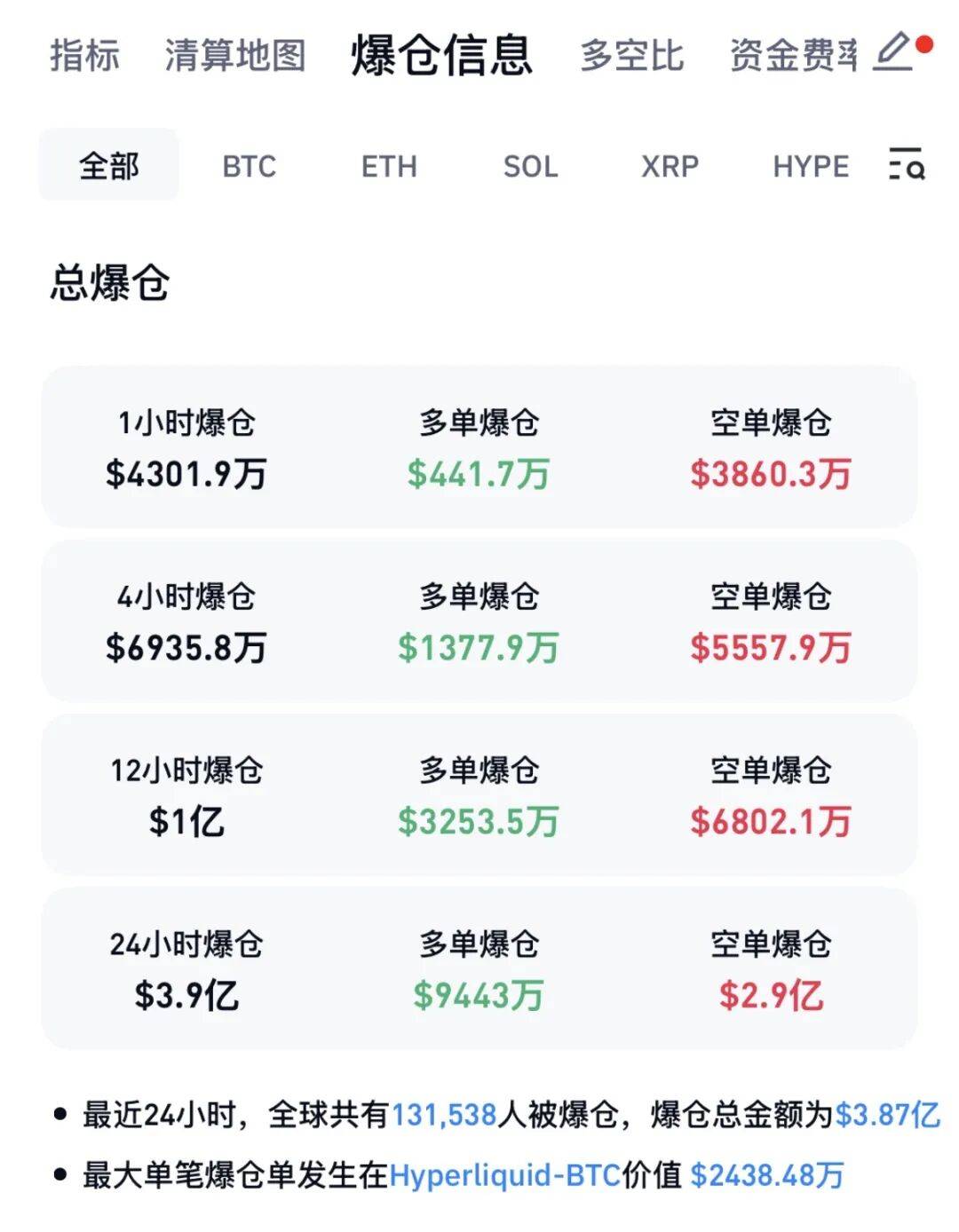Select the 24小时爆仓 row card
The image size is (959, 1232).
click(479, 969)
